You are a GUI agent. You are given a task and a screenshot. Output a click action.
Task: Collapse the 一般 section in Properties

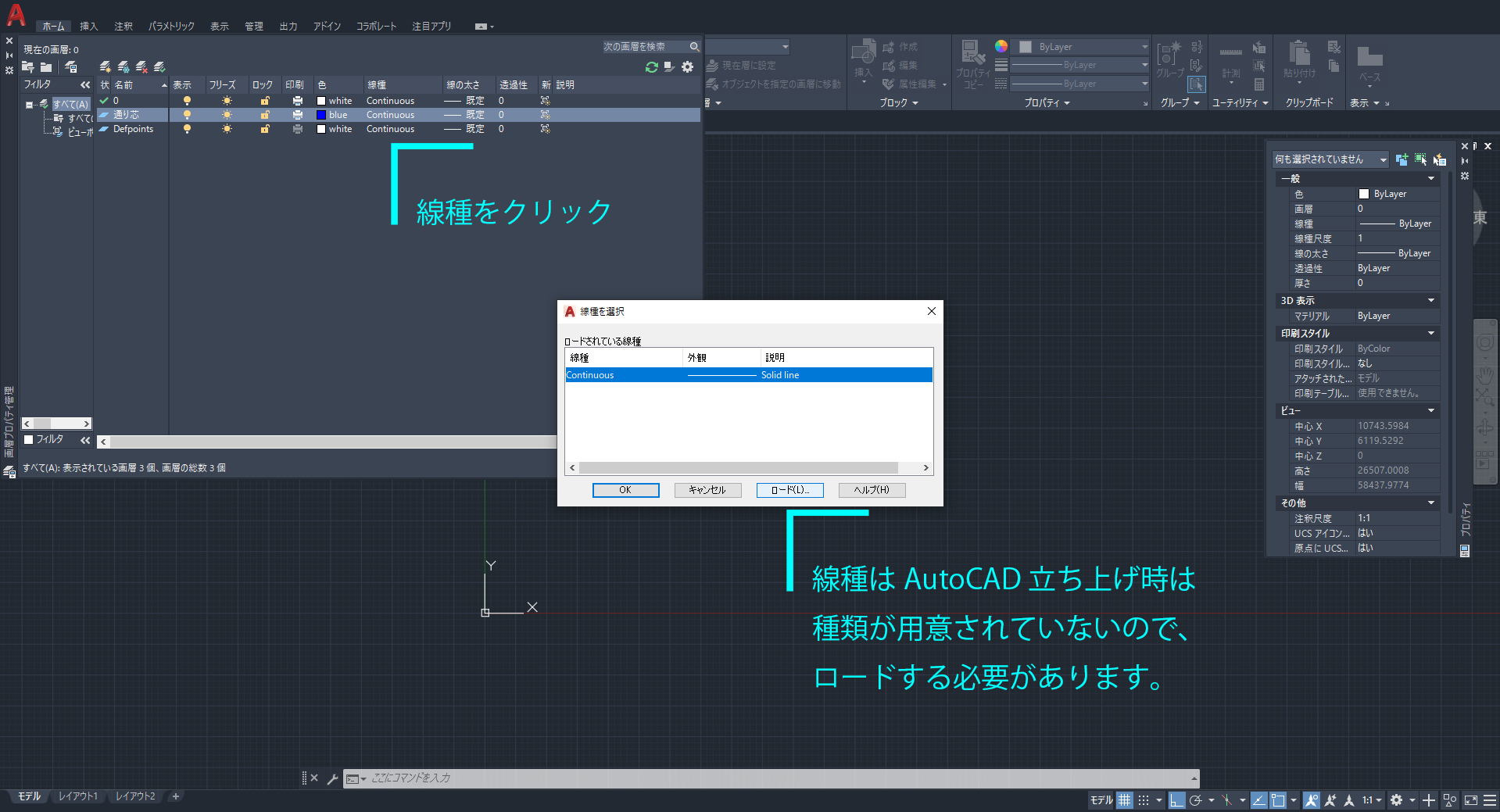pos(1430,179)
